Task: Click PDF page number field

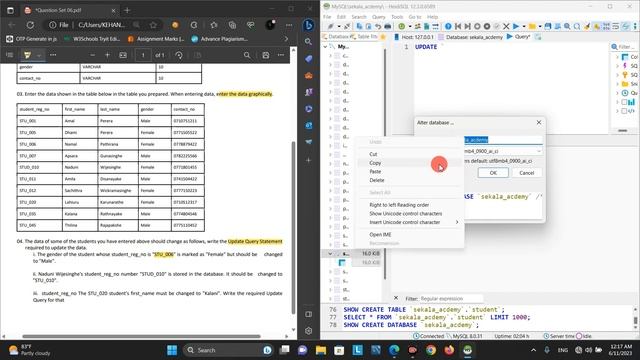Action: [143, 55]
